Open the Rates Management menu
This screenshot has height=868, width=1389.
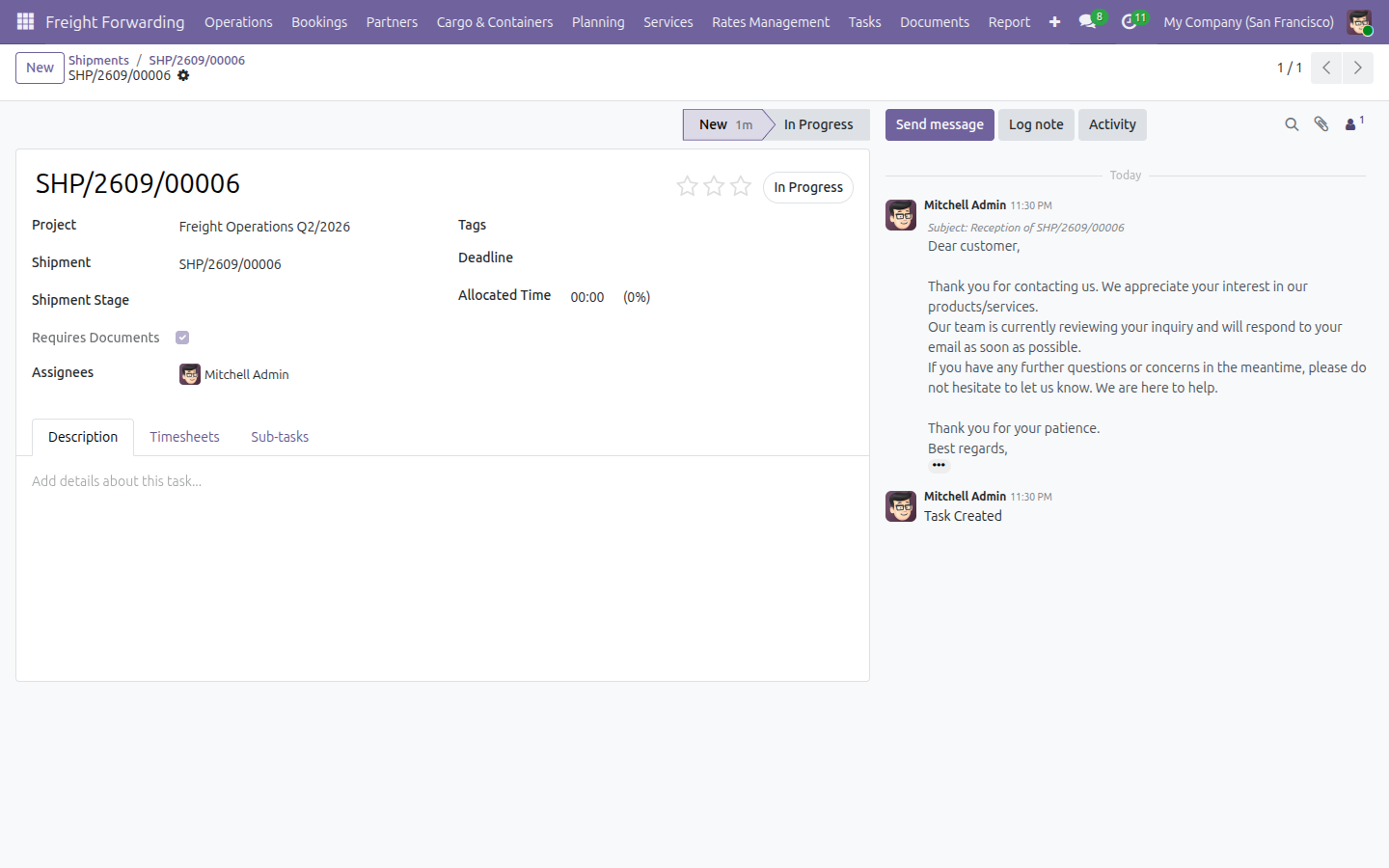[771, 21]
